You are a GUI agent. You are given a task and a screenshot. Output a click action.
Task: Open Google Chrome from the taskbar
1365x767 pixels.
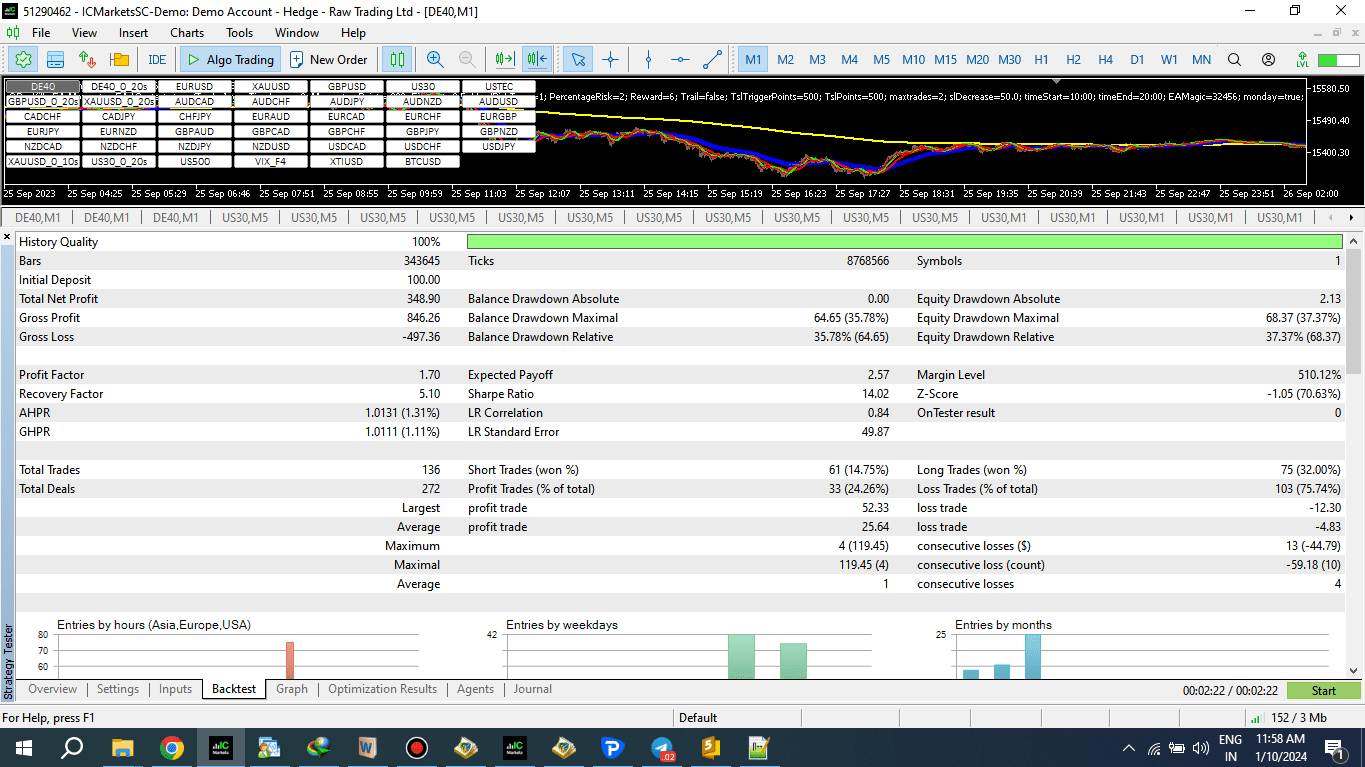pyautogui.click(x=172, y=748)
